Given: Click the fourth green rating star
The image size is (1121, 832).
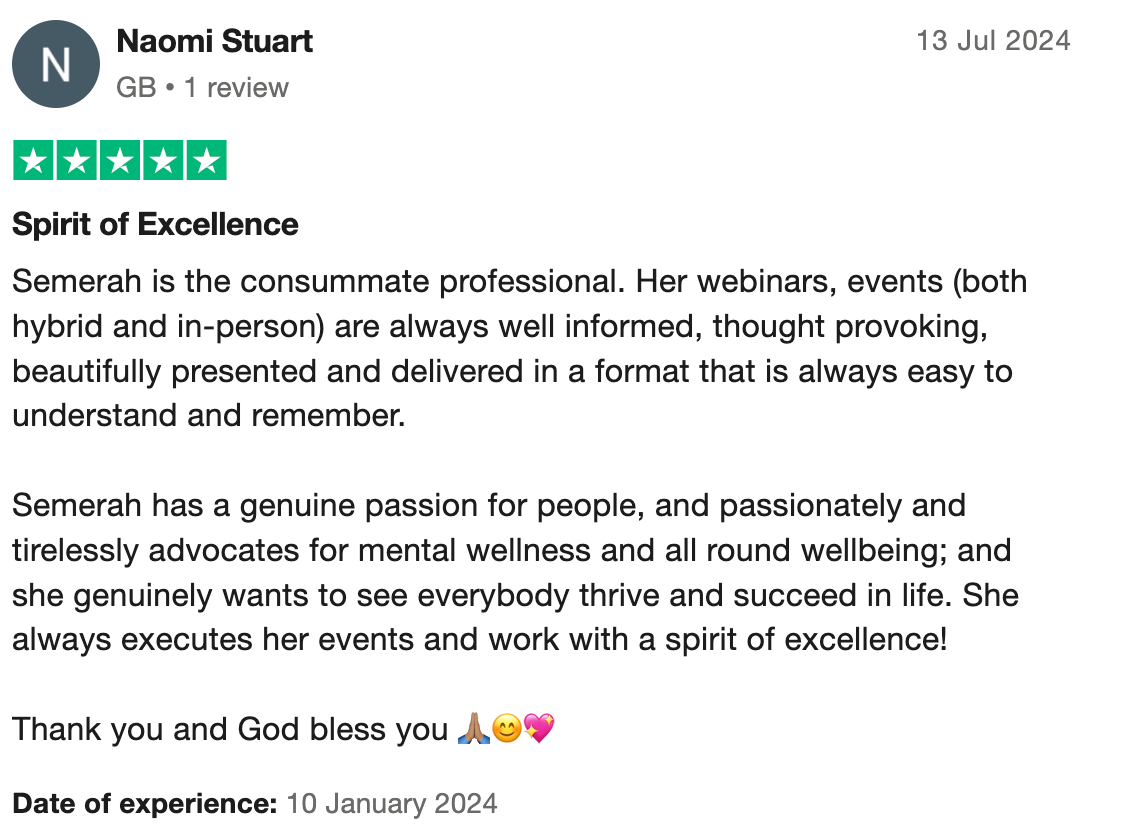Looking at the screenshot, I should pos(163,161).
